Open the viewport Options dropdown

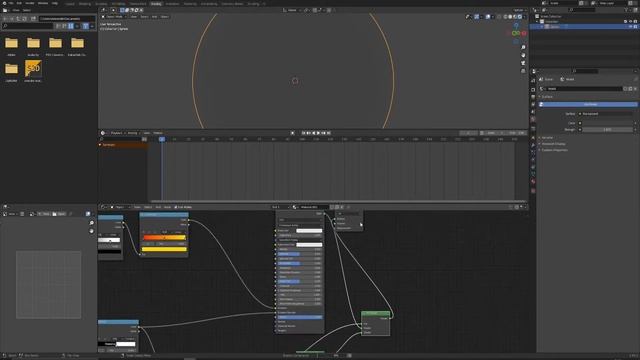[520, 10]
